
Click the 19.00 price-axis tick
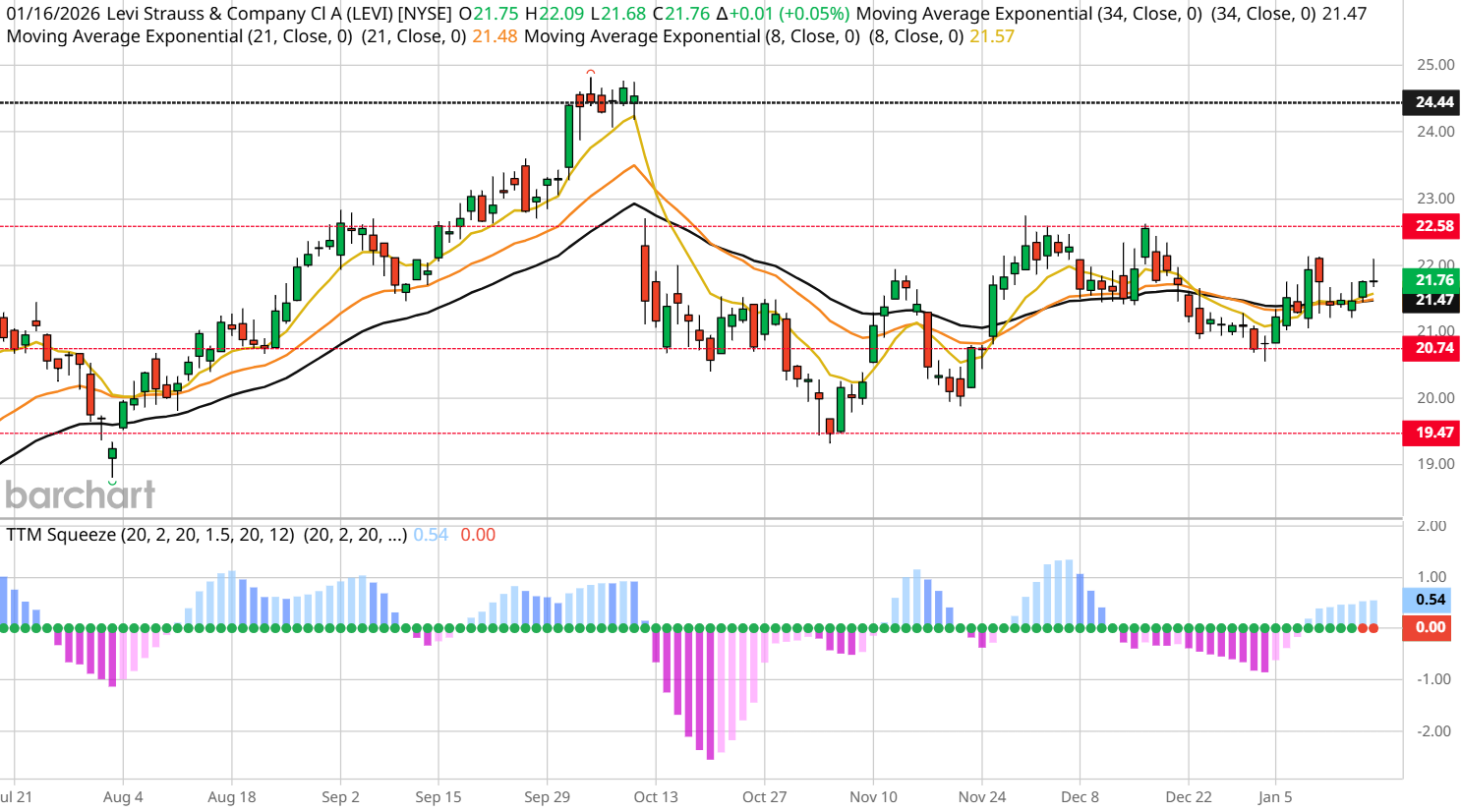(x=1435, y=464)
